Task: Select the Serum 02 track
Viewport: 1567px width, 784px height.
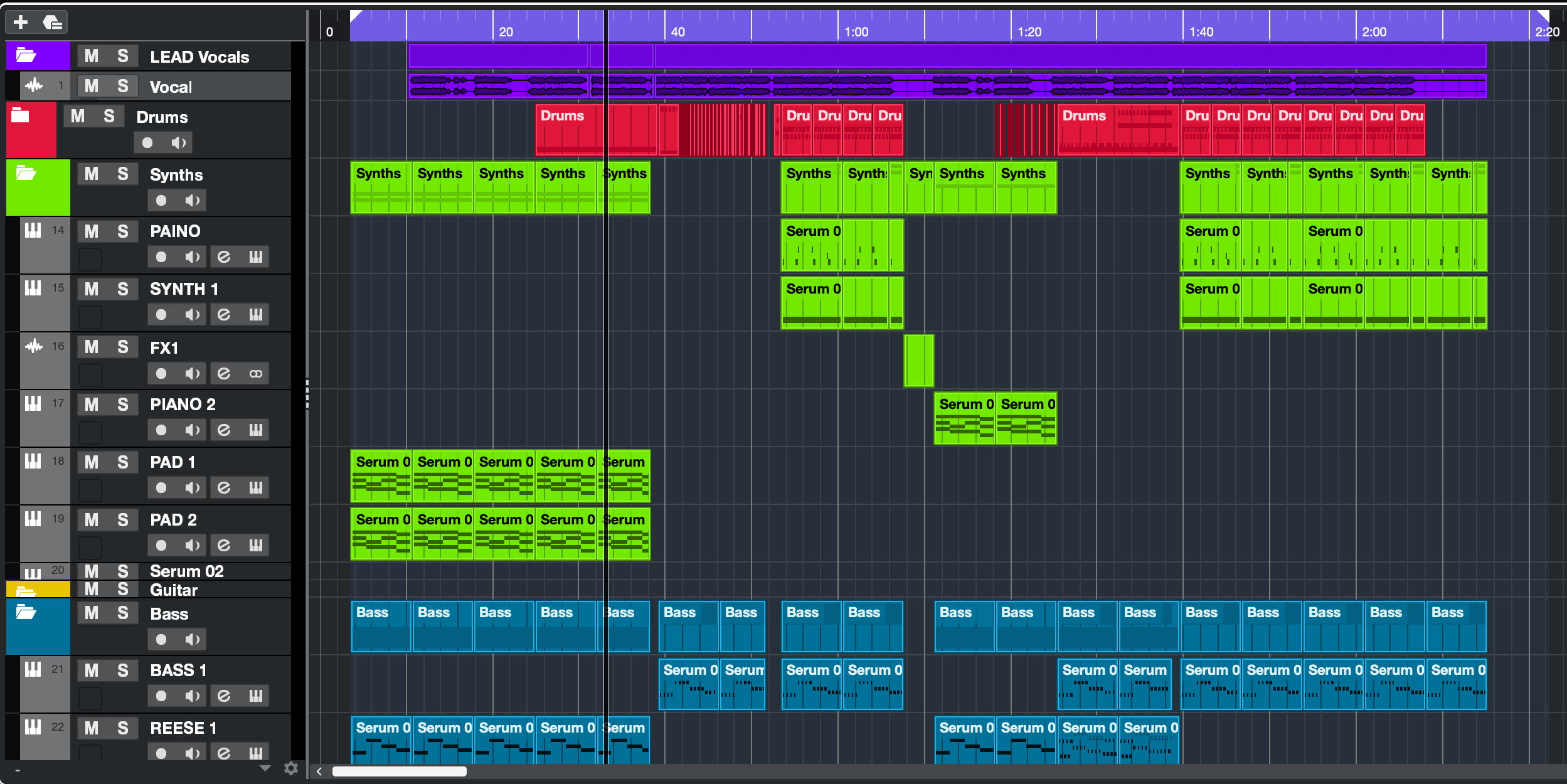Action: tap(187, 571)
